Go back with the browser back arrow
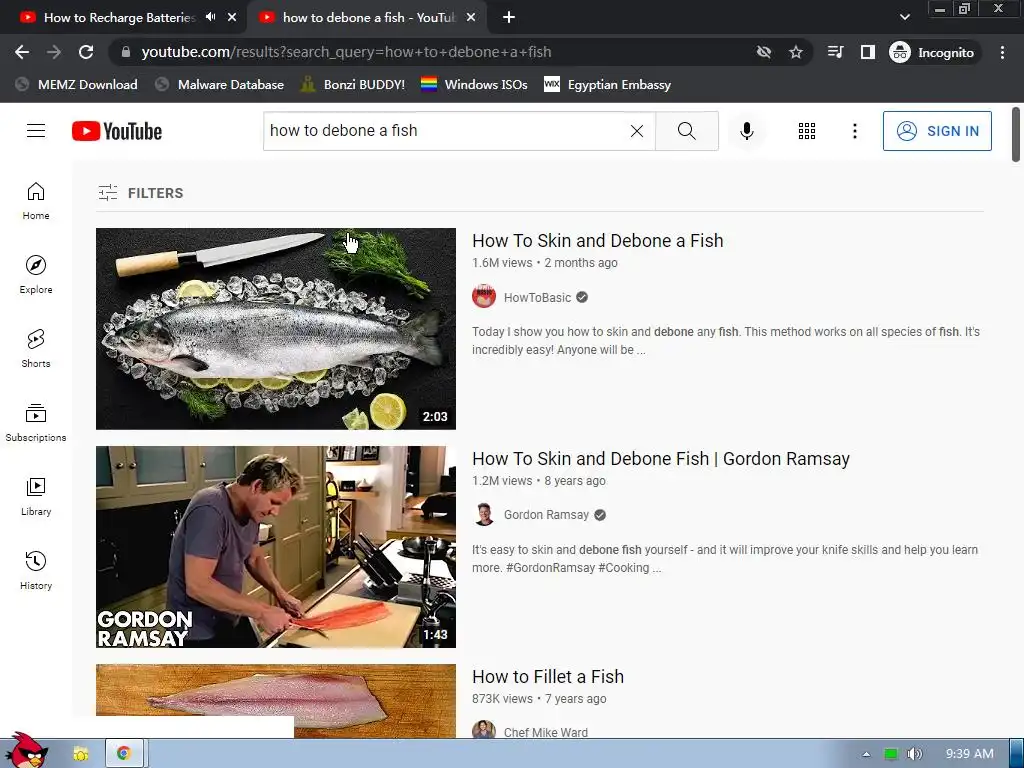Screen dimensions: 1024x768 (22, 52)
